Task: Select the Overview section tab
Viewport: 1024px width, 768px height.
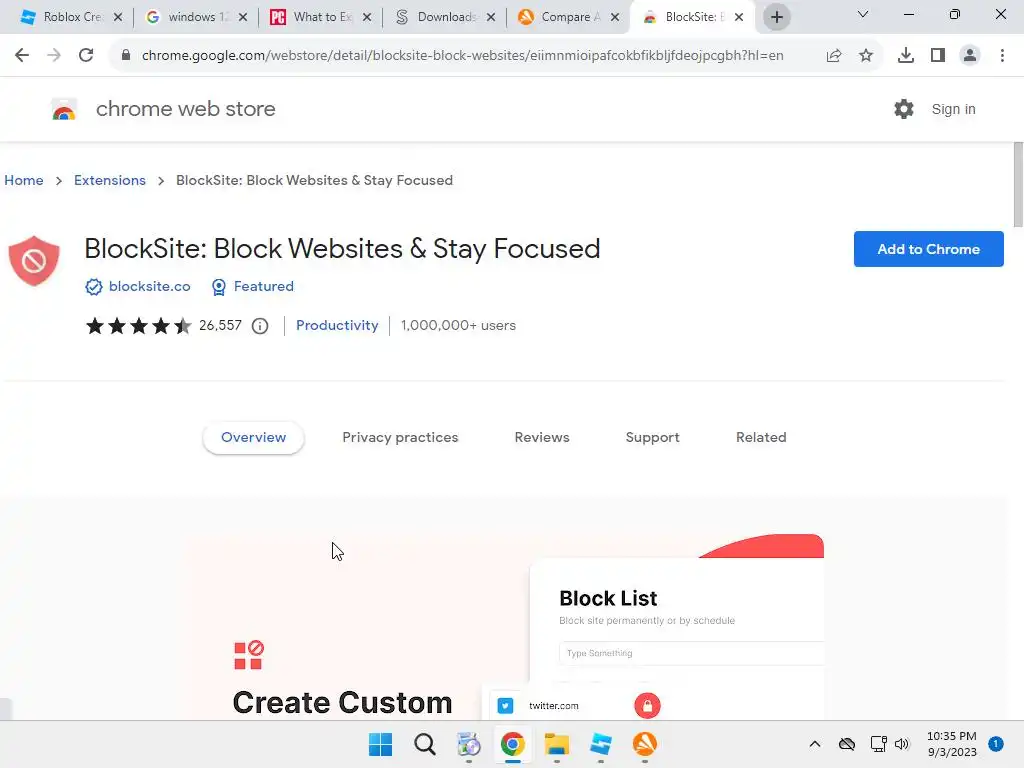Action: coord(253,438)
